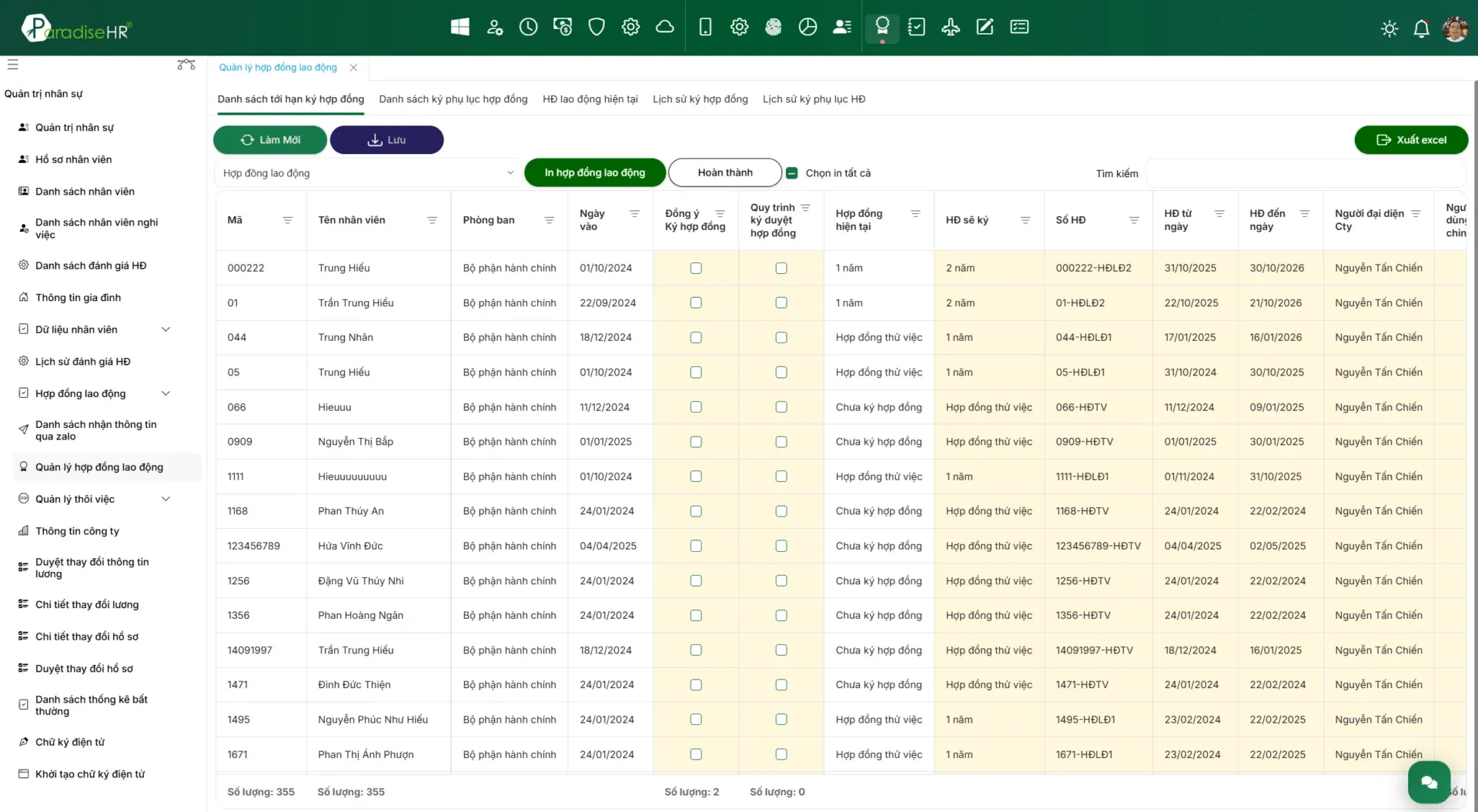Click the 'Xuất excel' button
The width and height of the screenshot is (1478, 812).
1410,139
